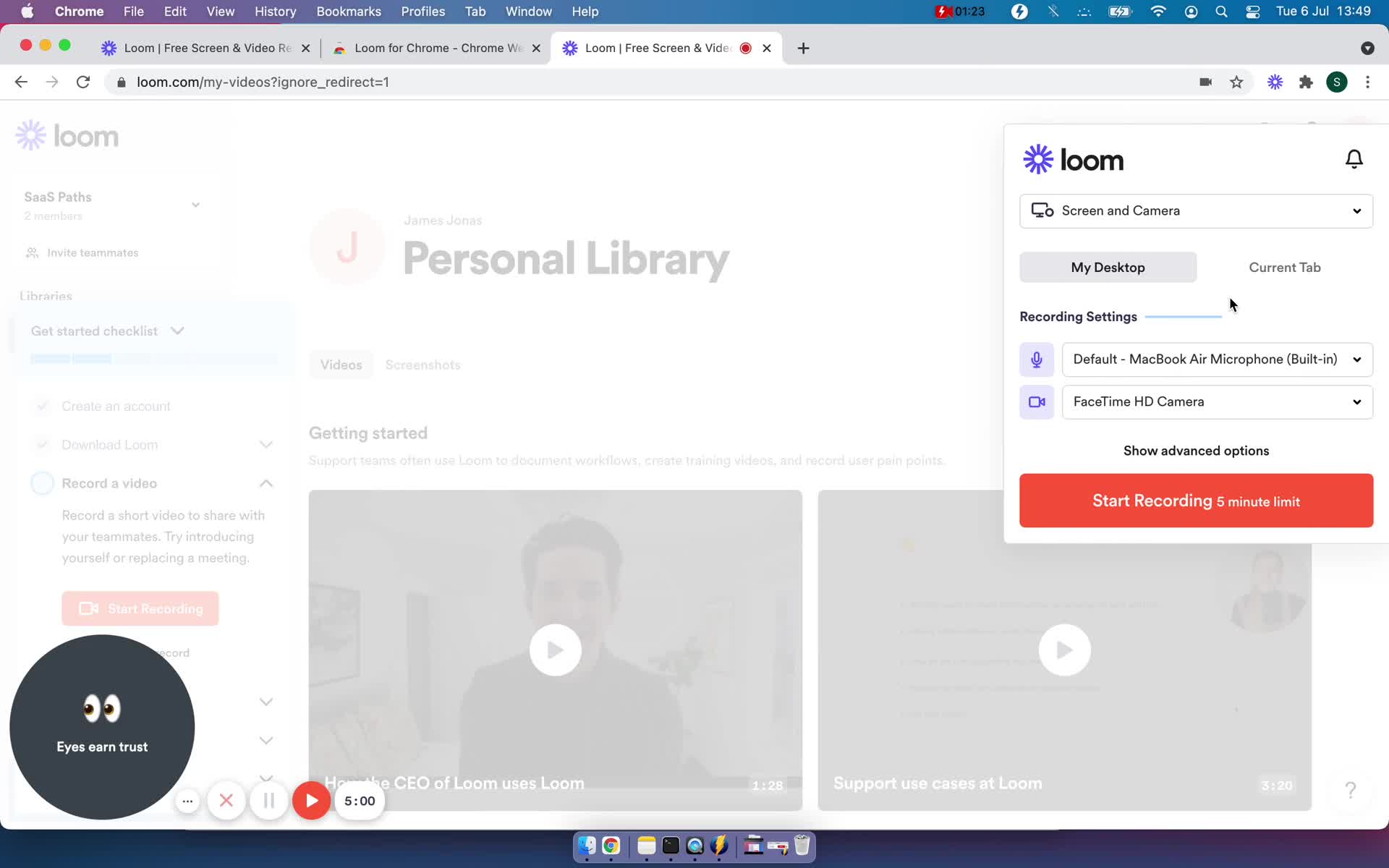Open the FaceTime HD Camera dropdown
This screenshot has height=868, width=1389.
pos(1357,401)
